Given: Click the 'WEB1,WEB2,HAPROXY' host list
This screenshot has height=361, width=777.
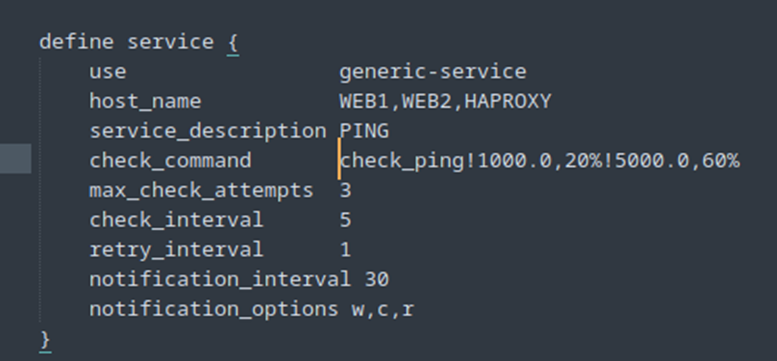Looking at the screenshot, I should pos(445,102).
